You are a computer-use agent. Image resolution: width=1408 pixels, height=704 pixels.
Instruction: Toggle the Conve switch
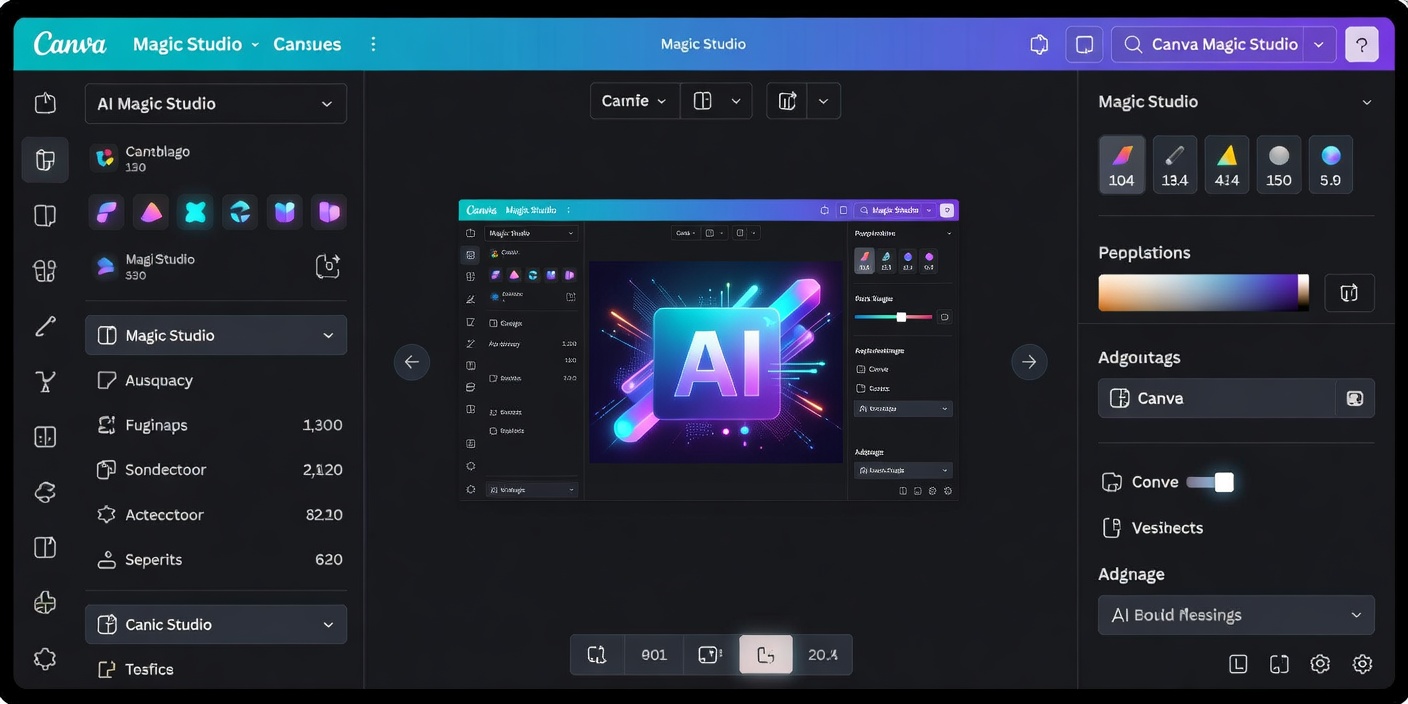pyautogui.click(x=1210, y=482)
